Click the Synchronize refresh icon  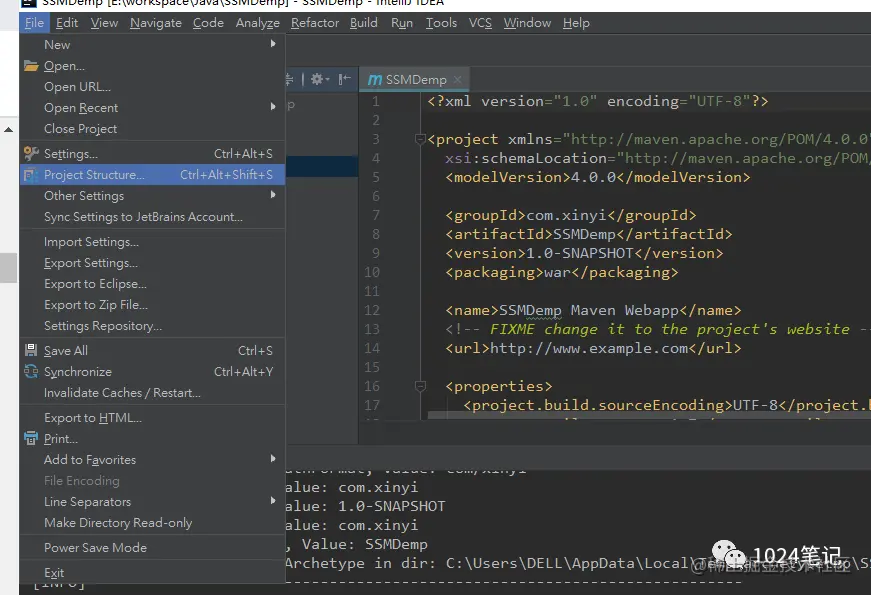31,371
